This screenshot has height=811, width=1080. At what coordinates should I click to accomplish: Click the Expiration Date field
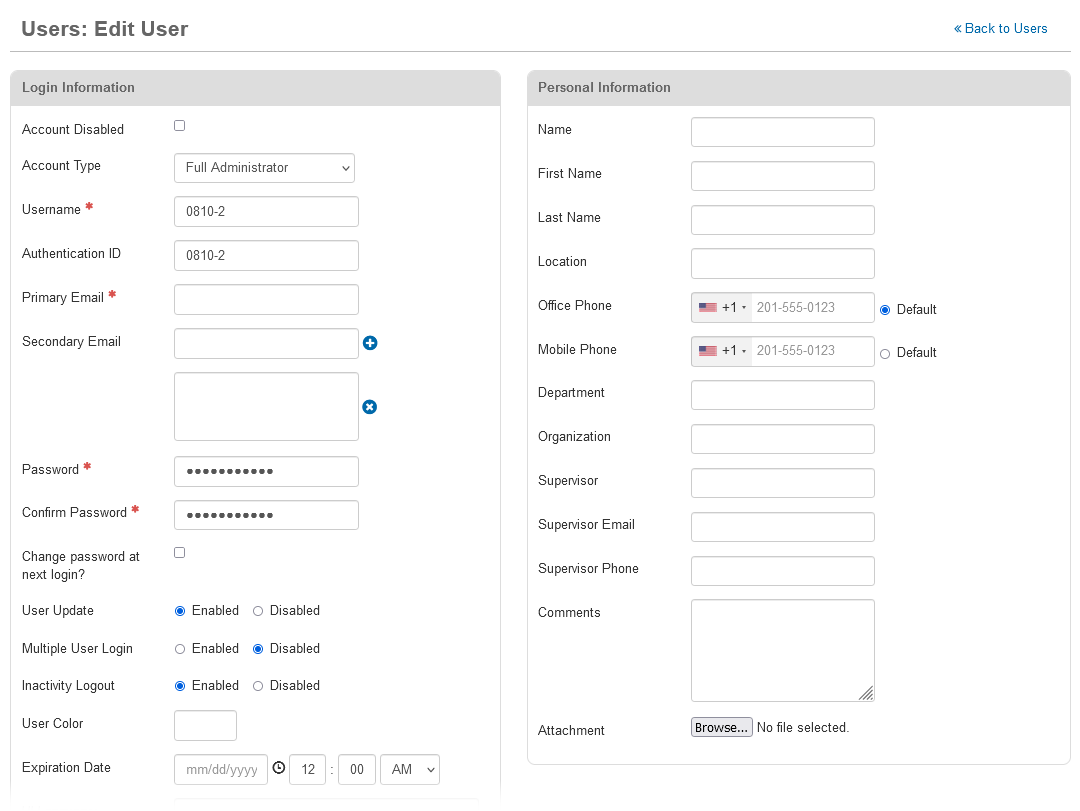220,769
